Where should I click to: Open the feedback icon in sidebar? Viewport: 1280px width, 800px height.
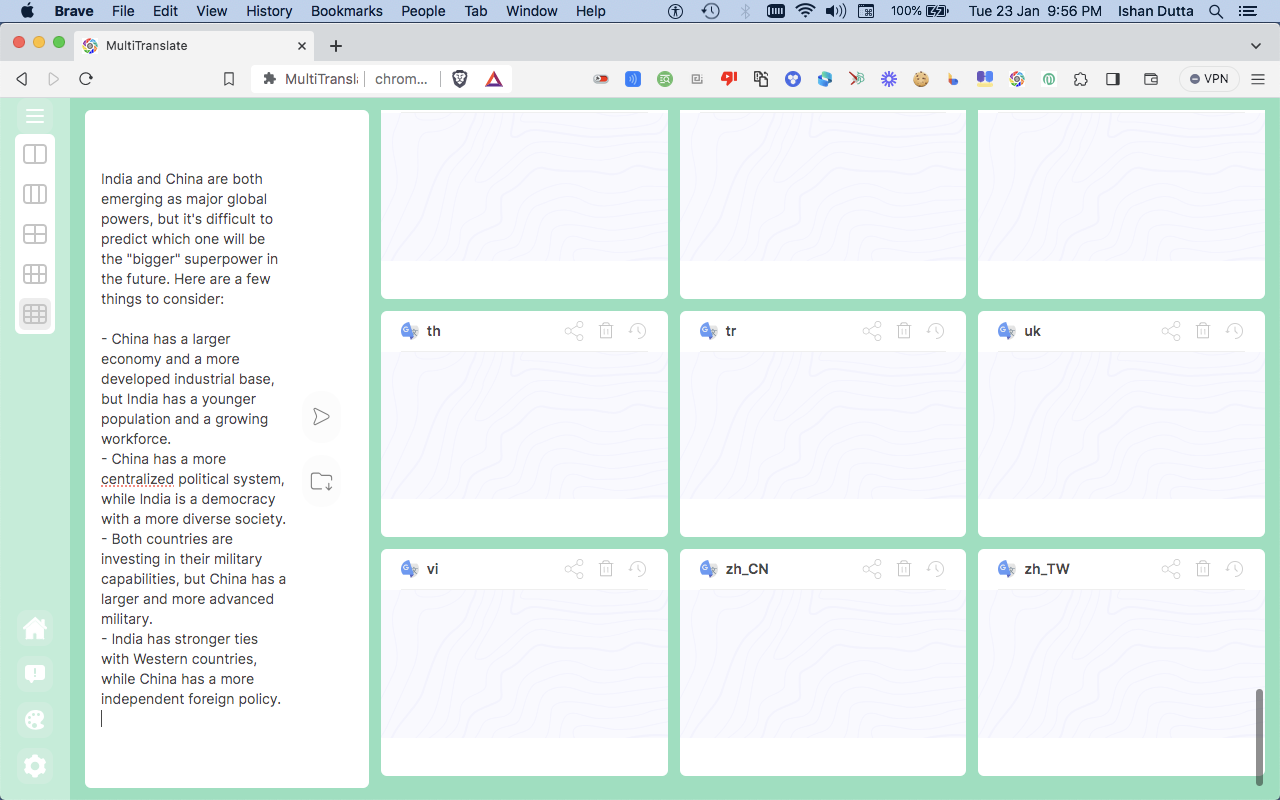35,674
